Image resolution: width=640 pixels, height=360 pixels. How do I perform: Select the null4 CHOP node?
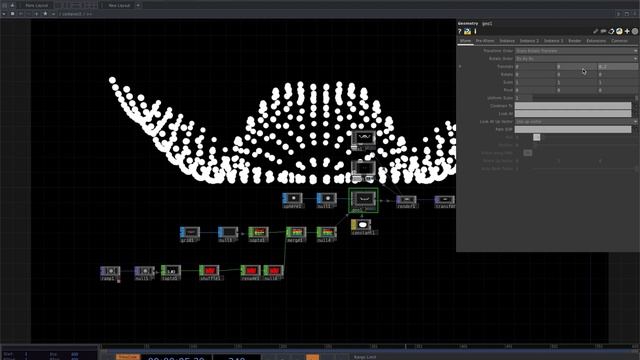coord(327,234)
